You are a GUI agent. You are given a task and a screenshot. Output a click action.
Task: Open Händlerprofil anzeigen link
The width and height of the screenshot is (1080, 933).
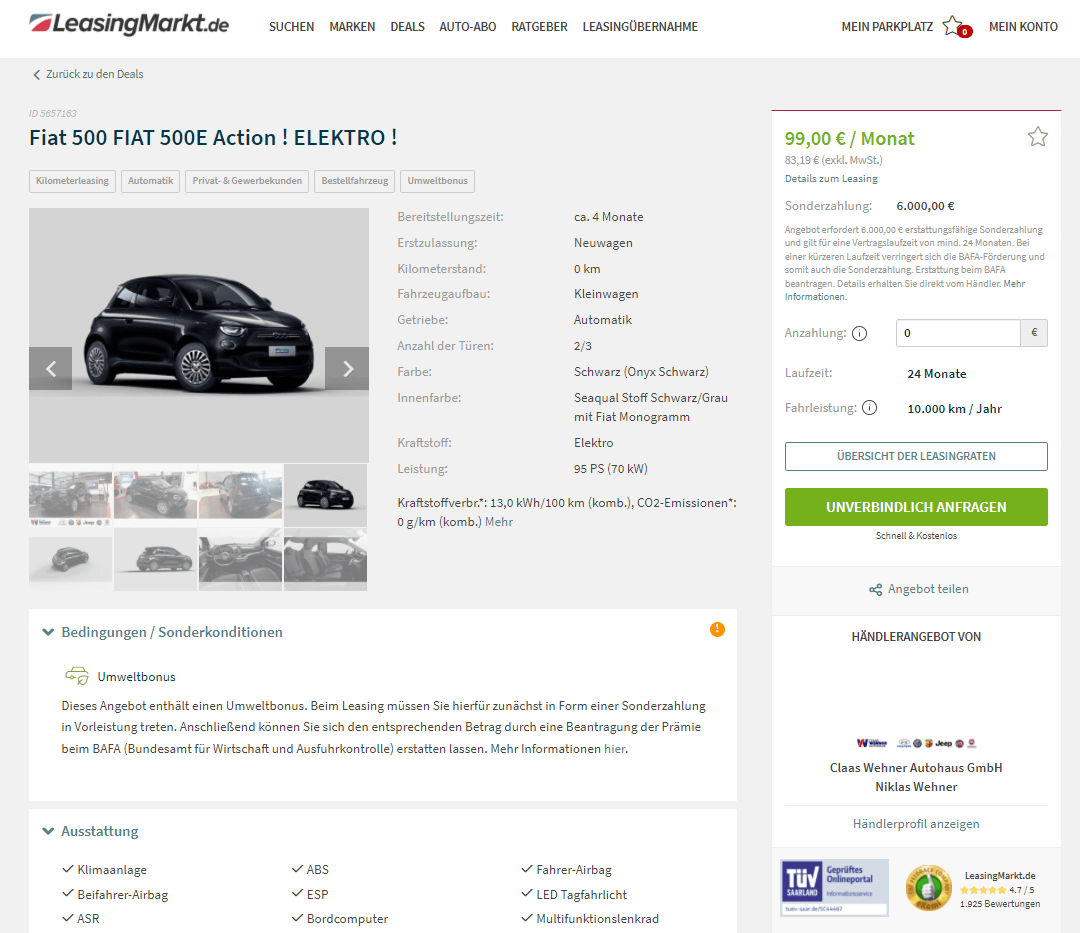coord(916,824)
